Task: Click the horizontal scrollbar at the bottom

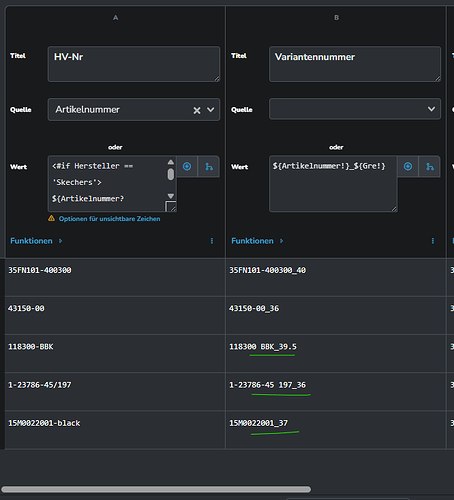Action: tap(156, 489)
